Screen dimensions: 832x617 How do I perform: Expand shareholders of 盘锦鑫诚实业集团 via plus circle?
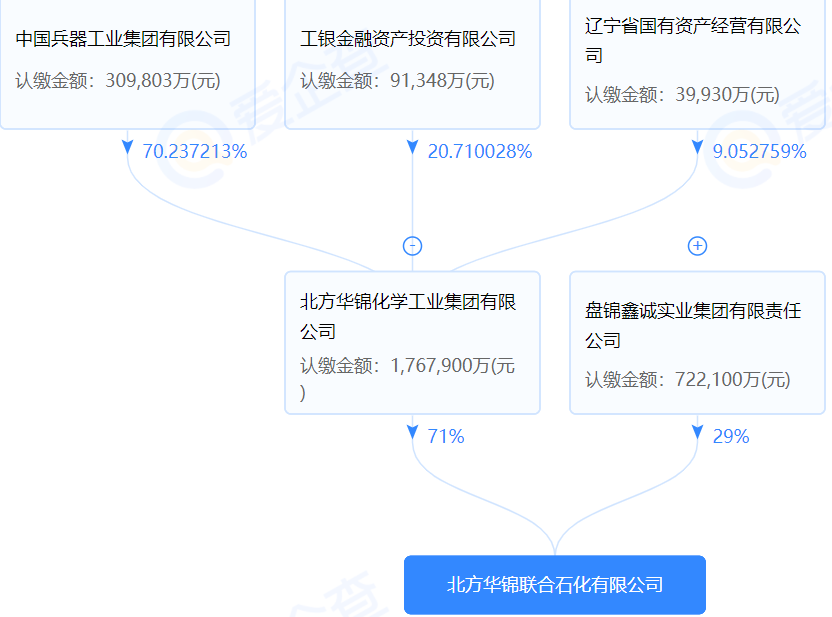pyautogui.click(x=697, y=245)
